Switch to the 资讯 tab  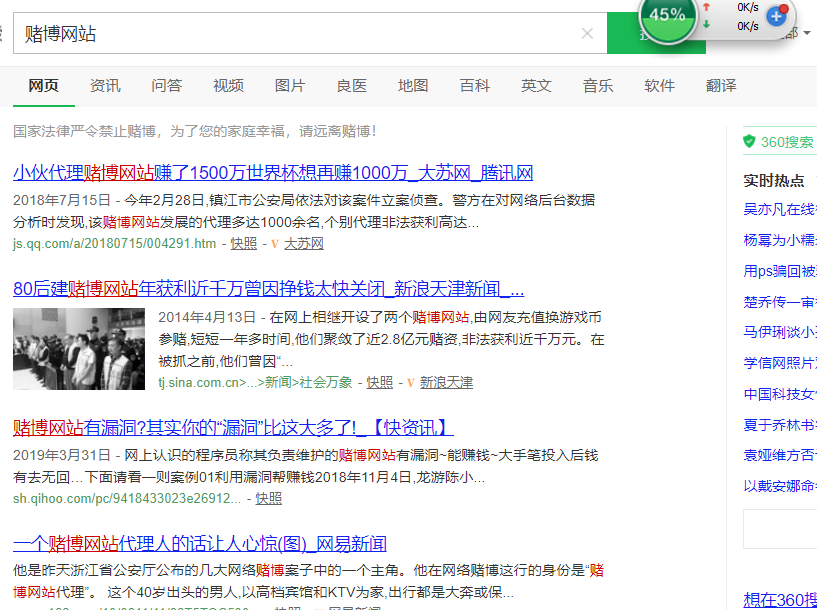(x=105, y=85)
